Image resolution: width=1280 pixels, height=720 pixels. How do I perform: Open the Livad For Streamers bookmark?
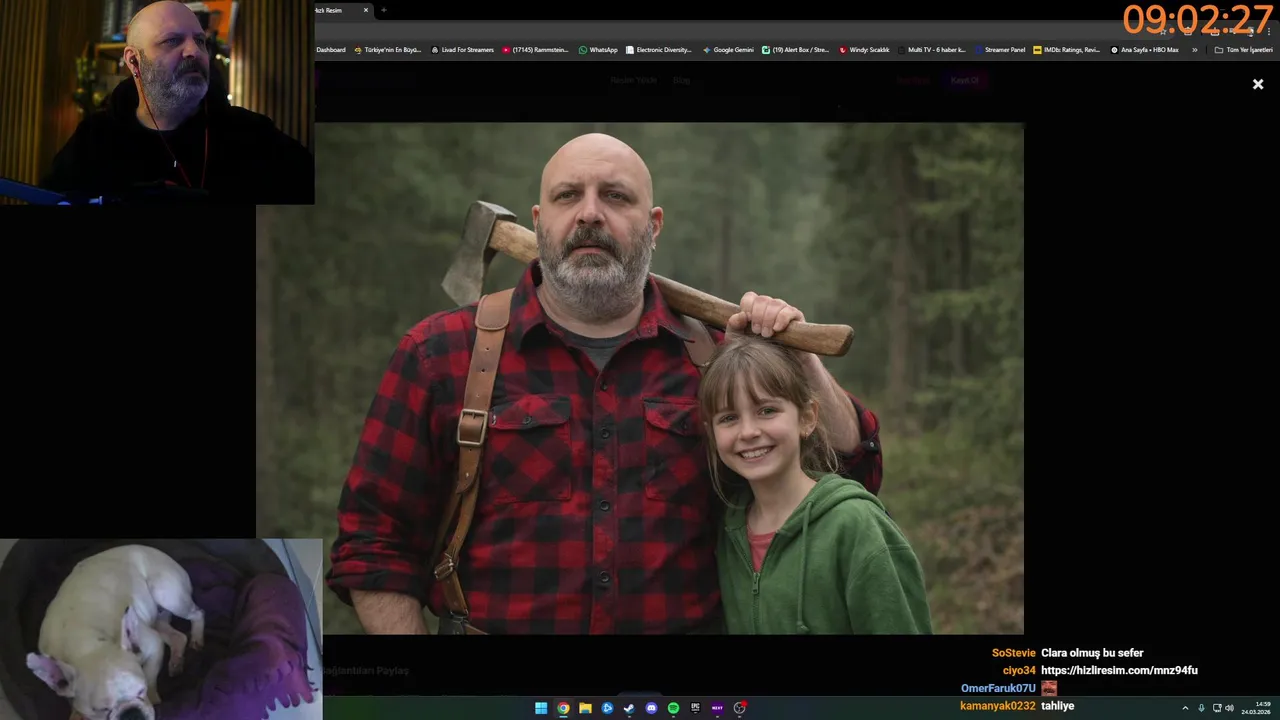tap(462, 50)
